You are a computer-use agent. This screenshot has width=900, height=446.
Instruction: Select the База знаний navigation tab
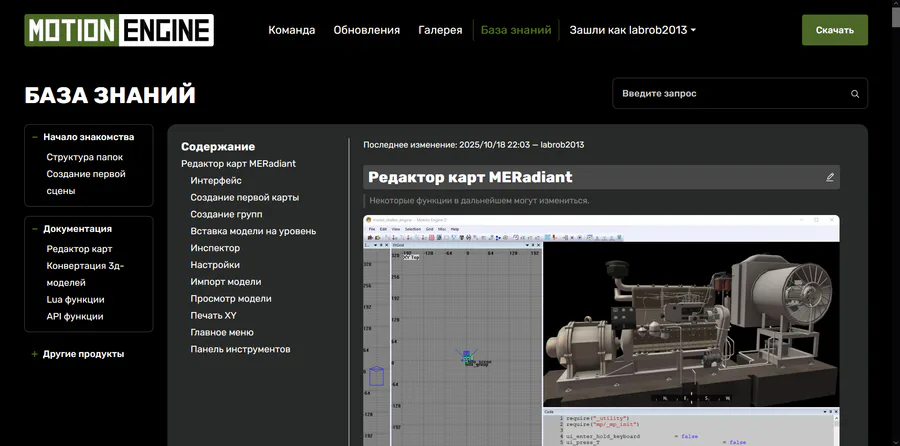pyautogui.click(x=516, y=30)
